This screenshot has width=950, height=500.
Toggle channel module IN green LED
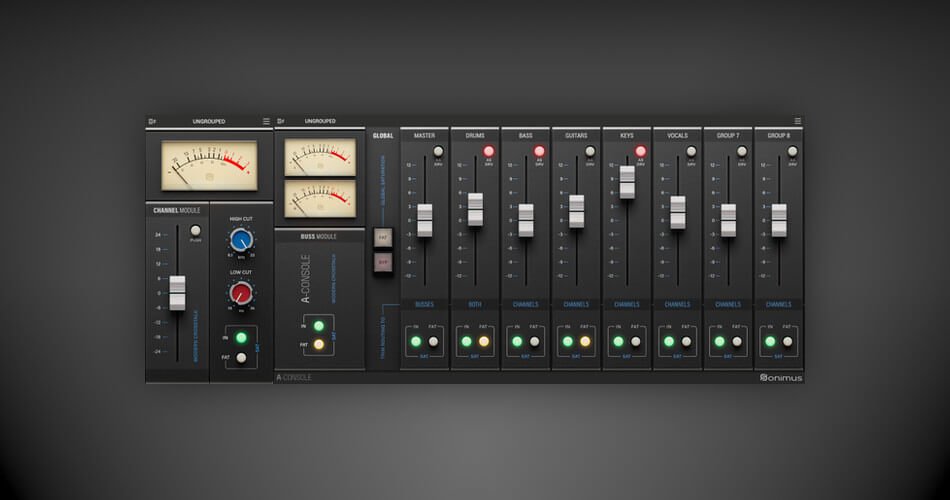[x=241, y=338]
